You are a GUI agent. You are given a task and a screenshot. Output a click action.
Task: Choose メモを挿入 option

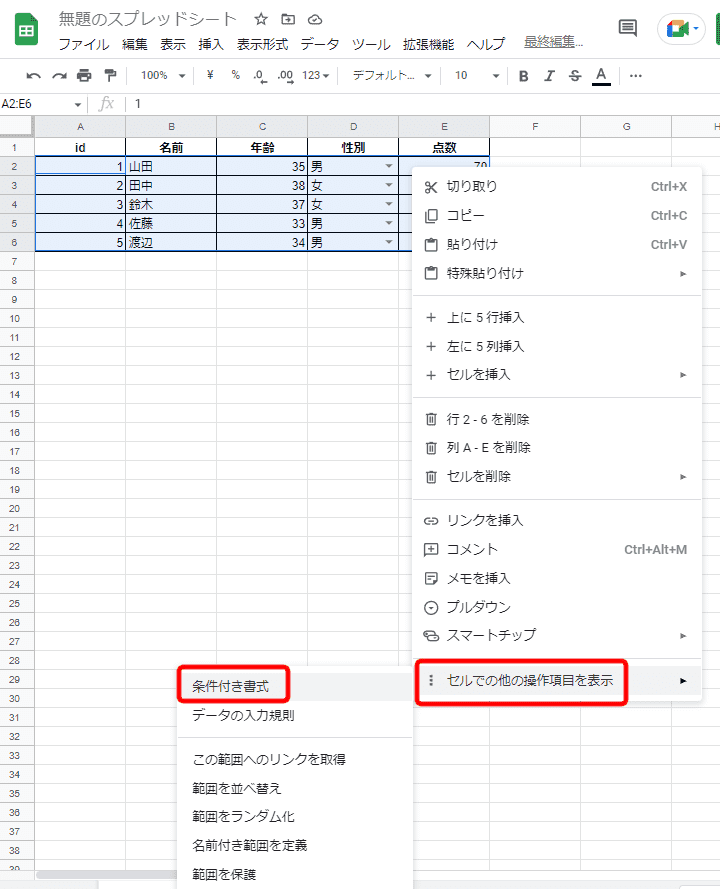click(x=556, y=578)
